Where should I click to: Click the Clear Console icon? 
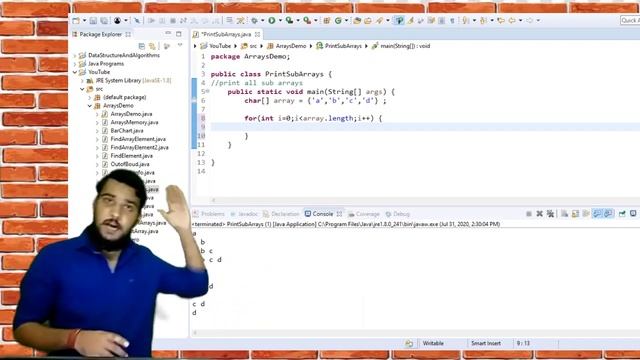tap(564, 214)
